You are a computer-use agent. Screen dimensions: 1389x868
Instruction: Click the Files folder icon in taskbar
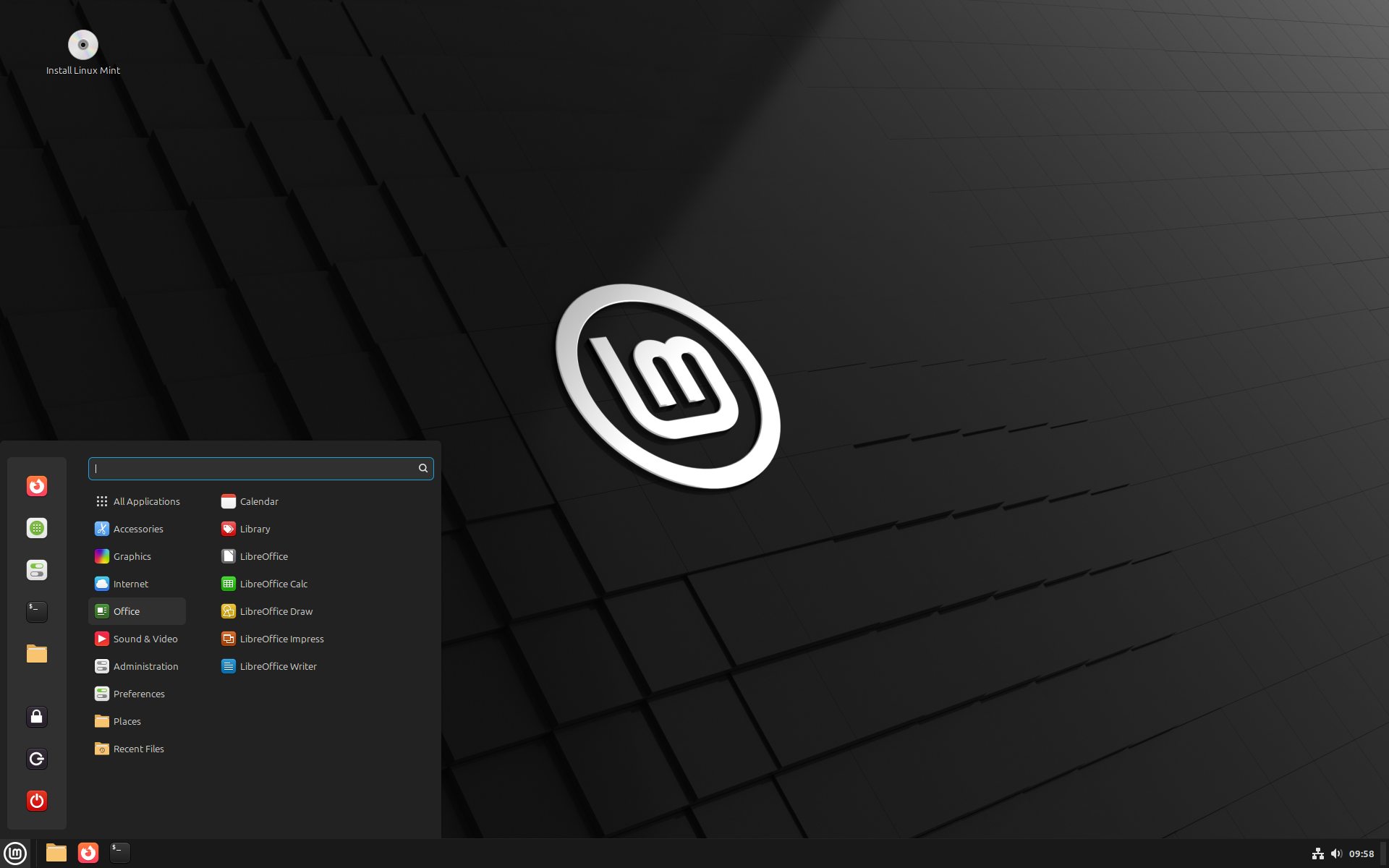pyautogui.click(x=54, y=852)
